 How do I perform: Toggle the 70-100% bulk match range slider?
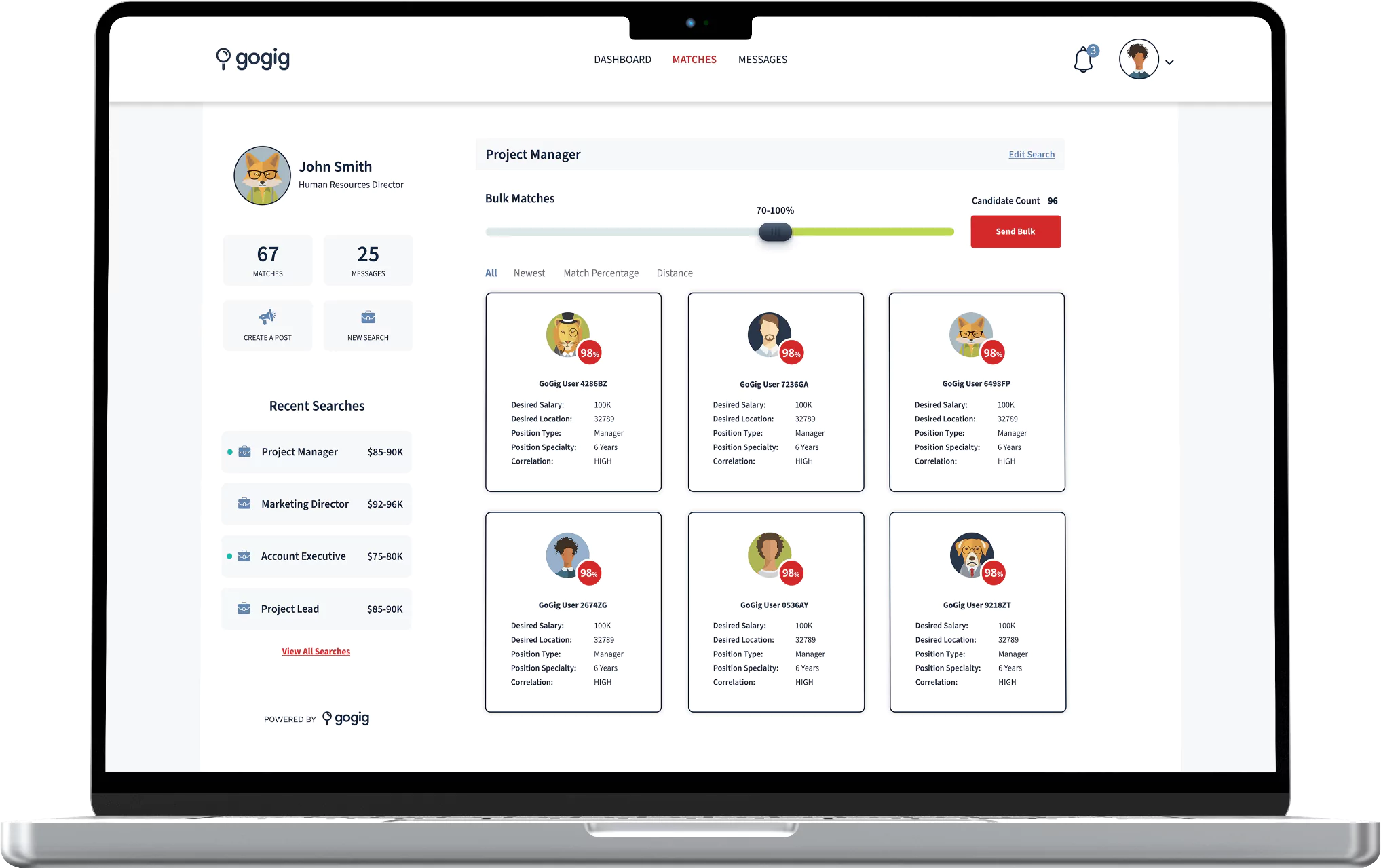tap(775, 231)
